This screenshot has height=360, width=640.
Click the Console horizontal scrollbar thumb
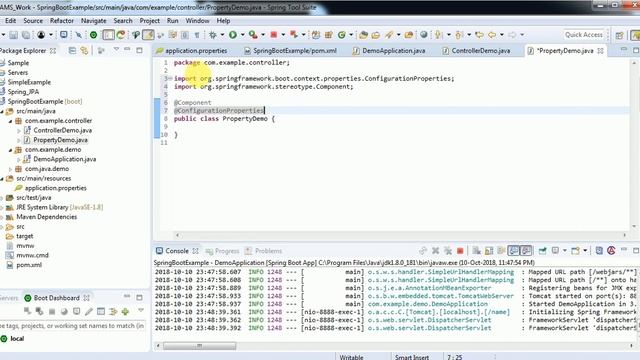click(x=200, y=346)
